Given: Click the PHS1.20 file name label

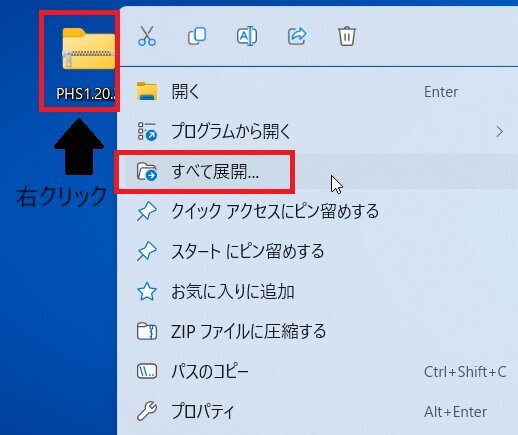Looking at the screenshot, I should tap(86, 94).
